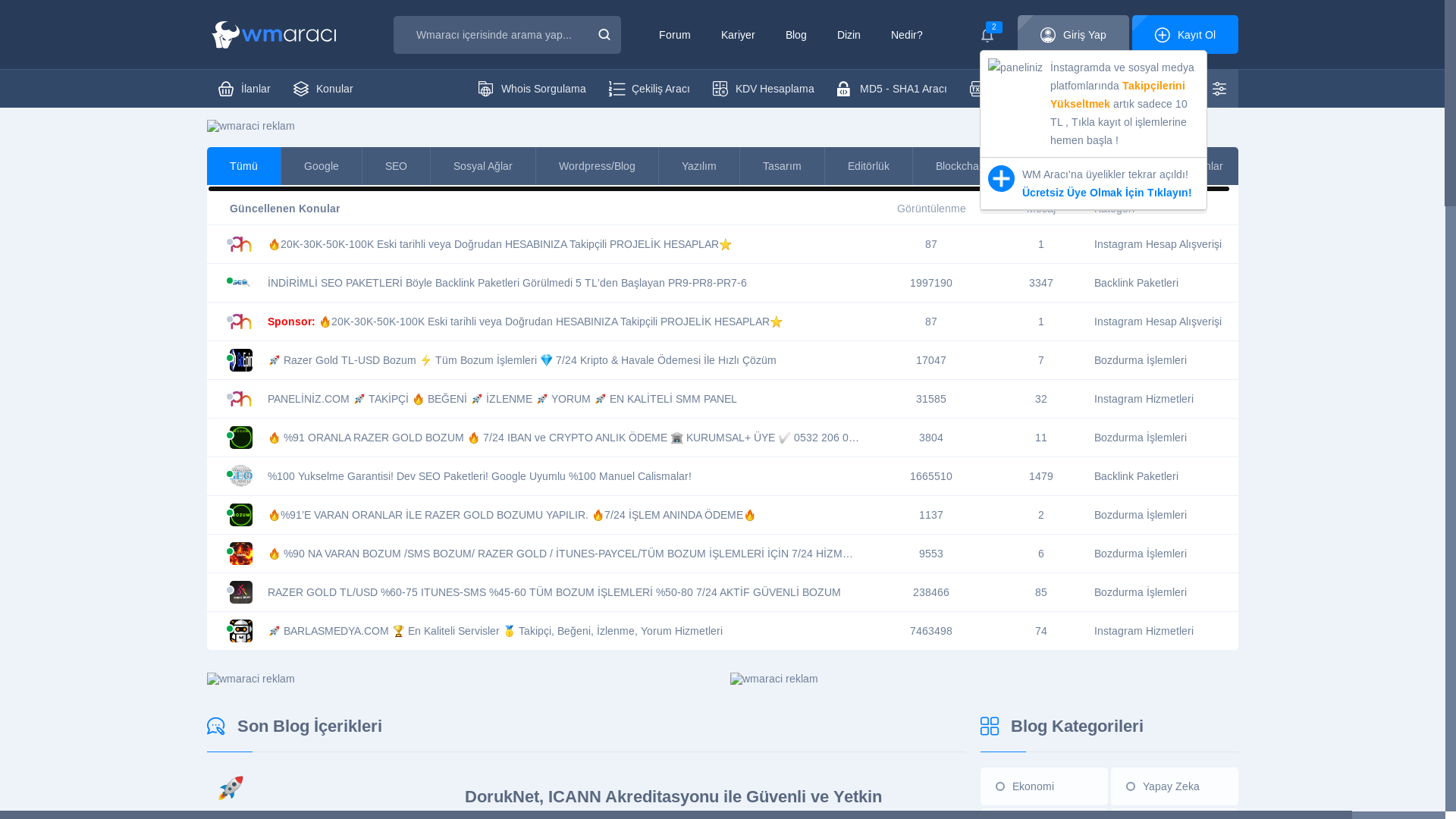1456x819 pixels.
Task: Click the avatar in the %91'E VARAN ORANLAR row
Action: (x=241, y=515)
